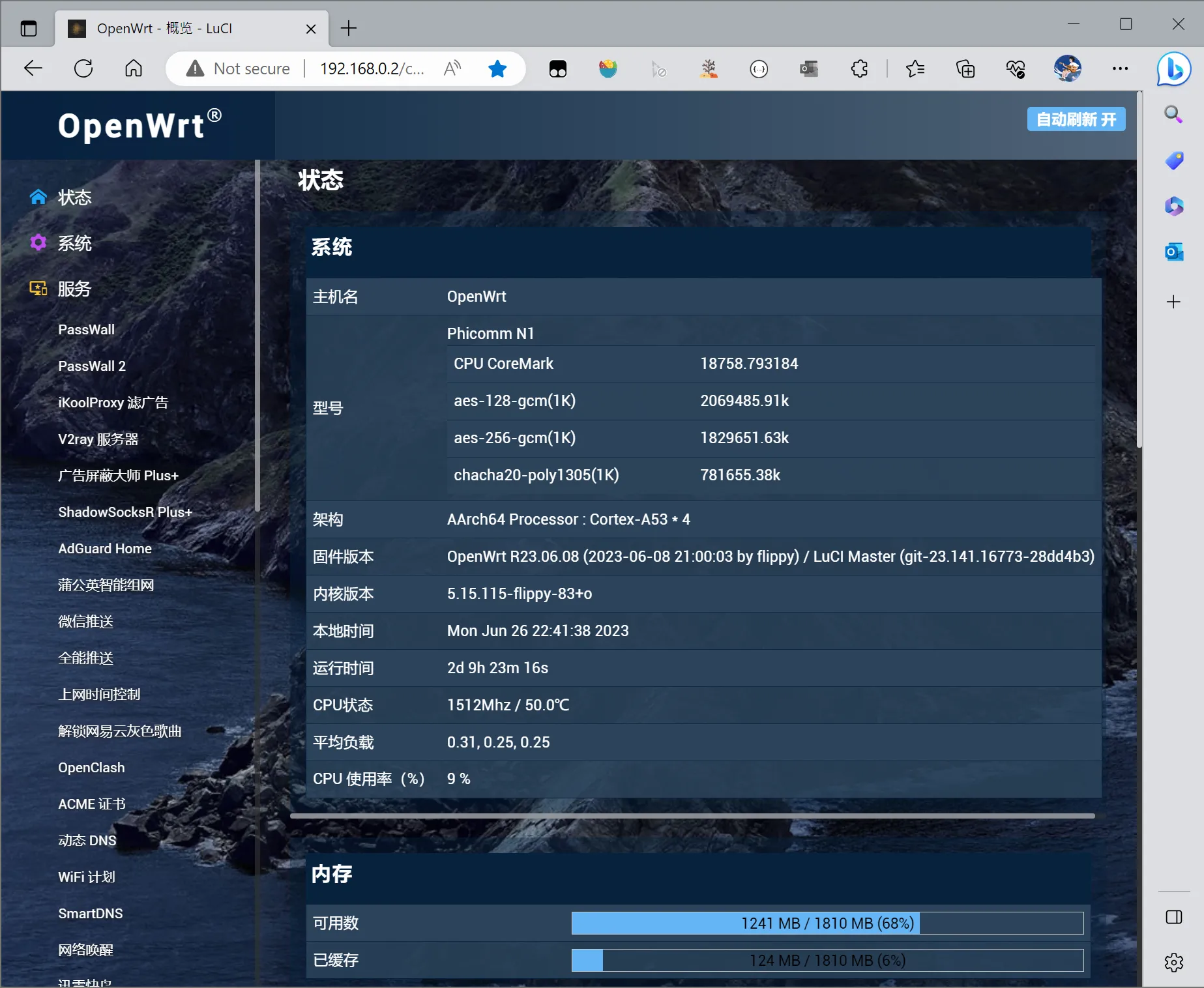Collapse the 服务 menu section

[x=74, y=289]
